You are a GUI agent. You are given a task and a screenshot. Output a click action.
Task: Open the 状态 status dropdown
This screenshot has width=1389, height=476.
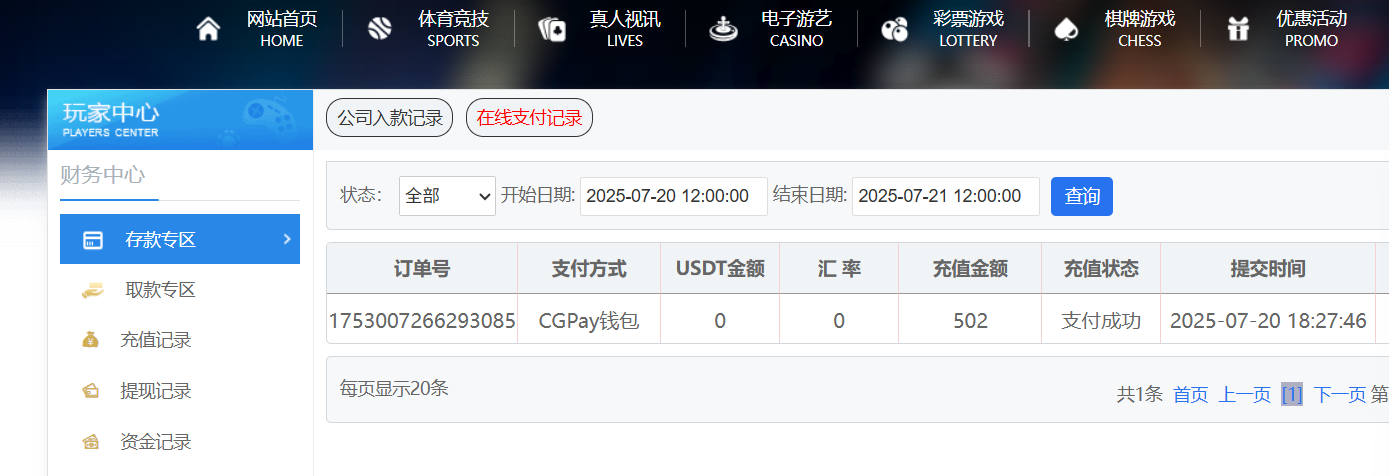click(x=447, y=196)
